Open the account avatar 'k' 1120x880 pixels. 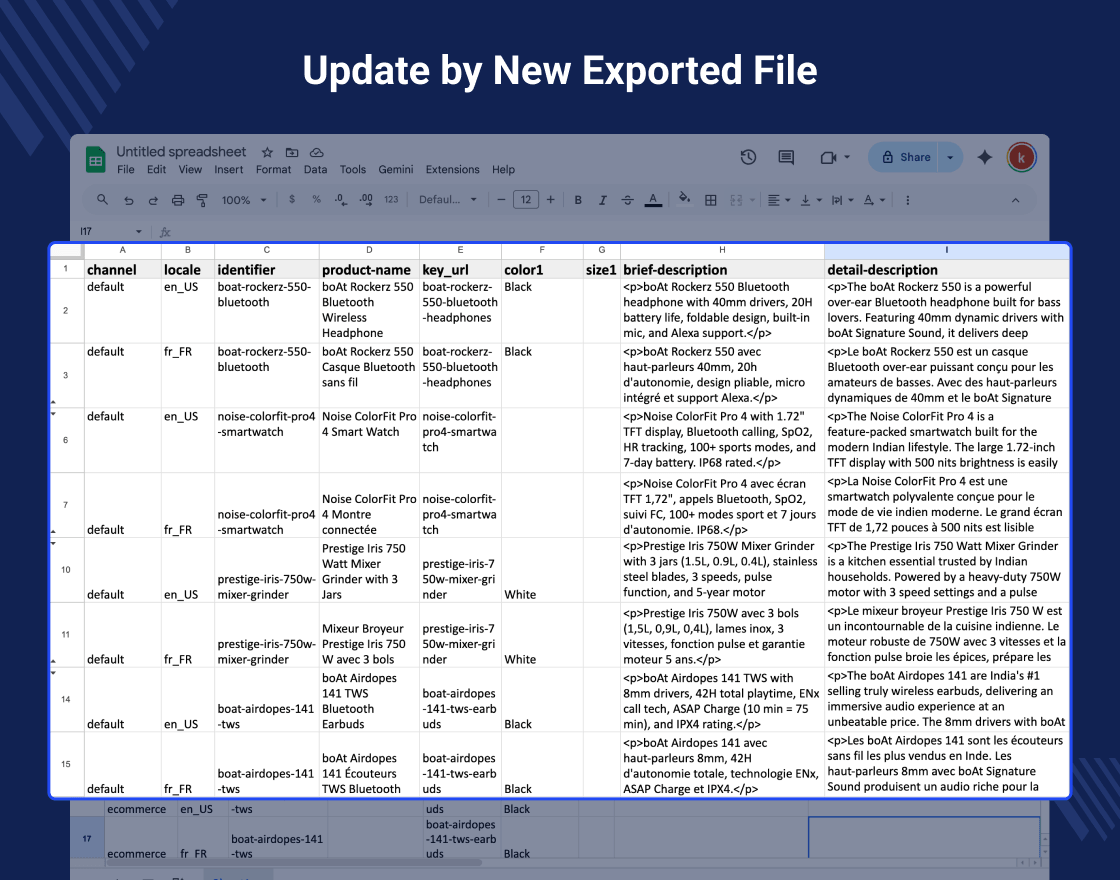(x=1021, y=157)
